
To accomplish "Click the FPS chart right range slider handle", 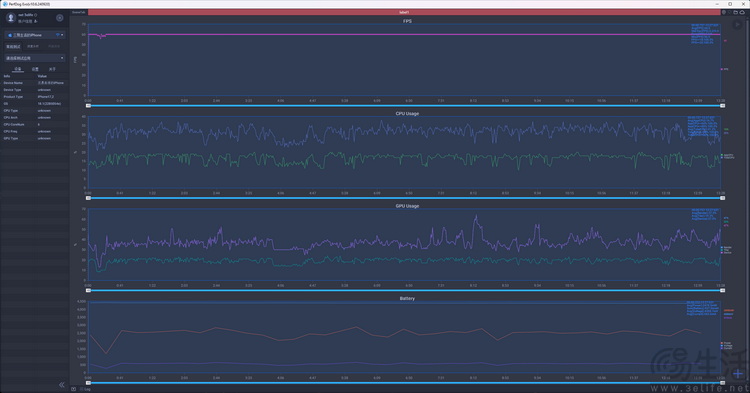I will tap(722, 106).
